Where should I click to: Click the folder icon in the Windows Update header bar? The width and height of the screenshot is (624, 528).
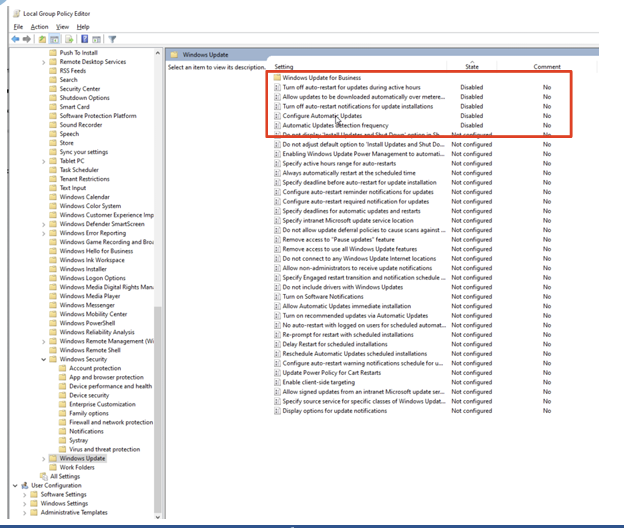click(174, 55)
